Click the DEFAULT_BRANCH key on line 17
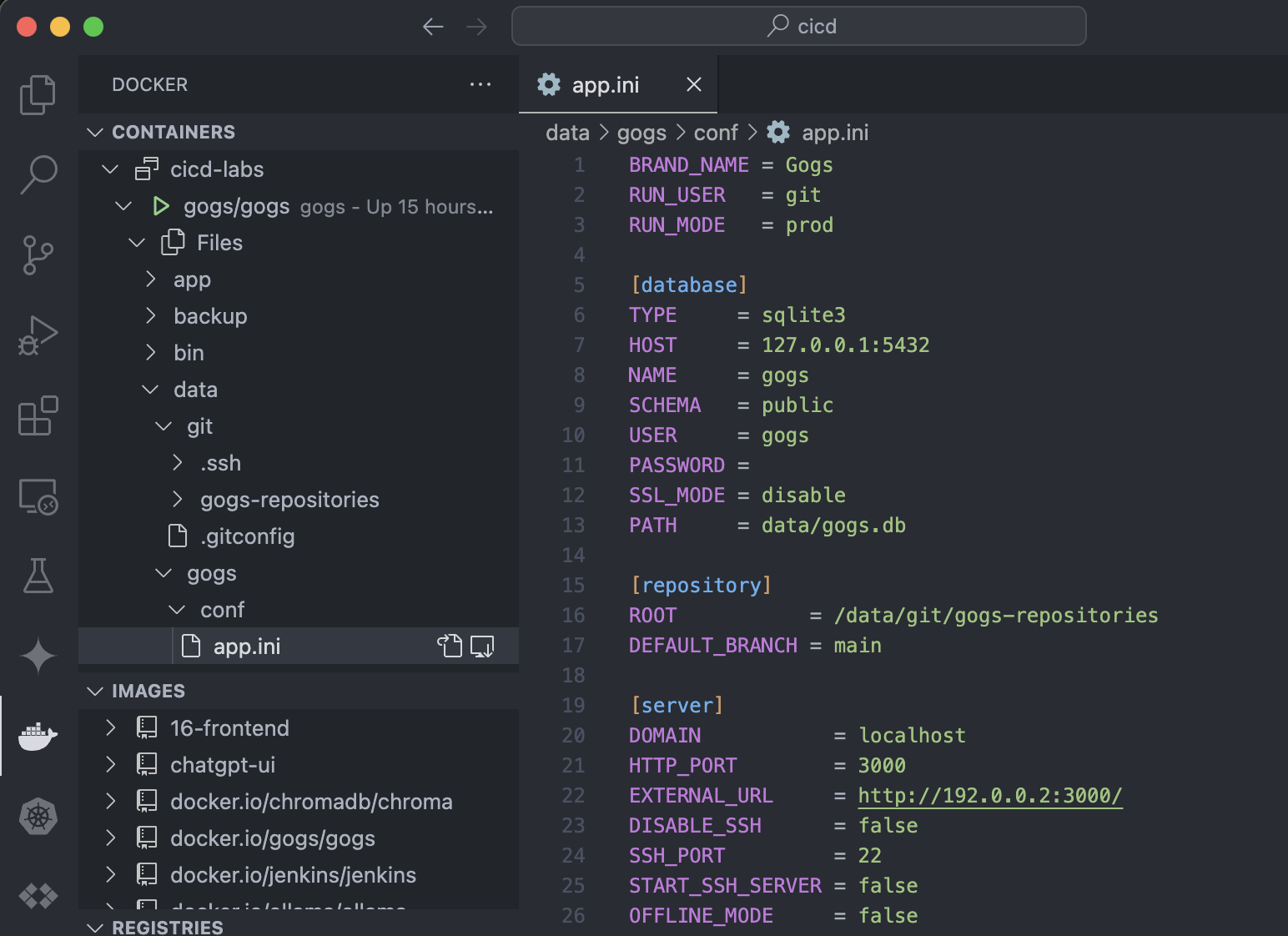1288x936 pixels. pyautogui.click(x=713, y=645)
